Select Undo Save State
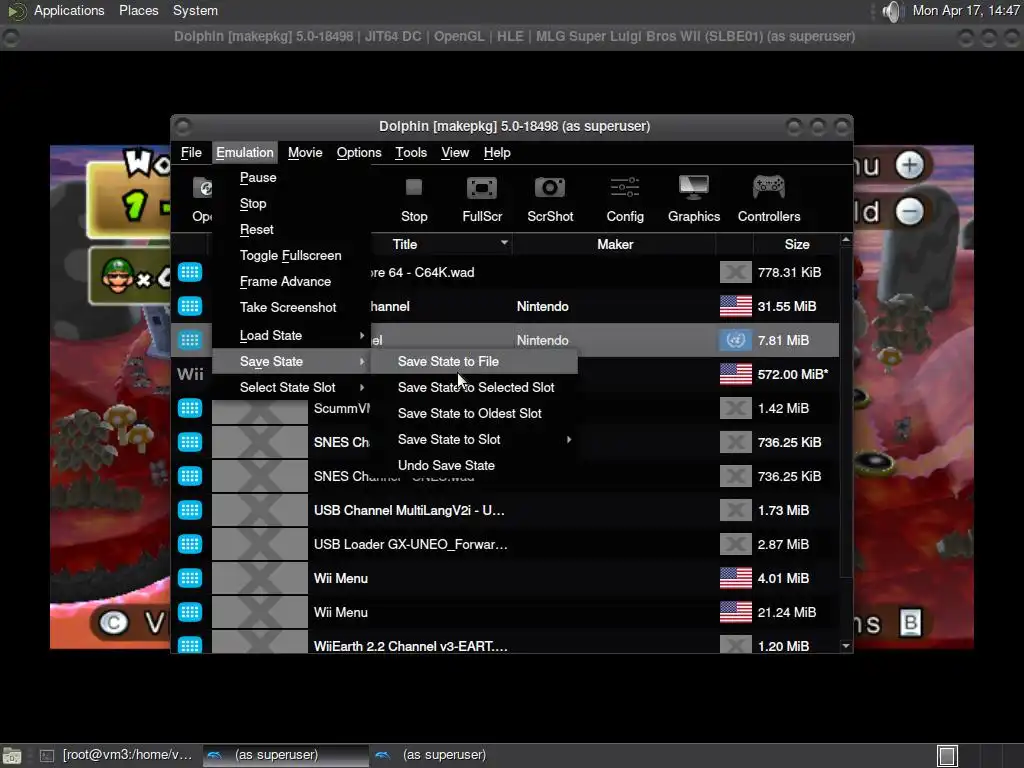1024x768 pixels. [474, 466]
